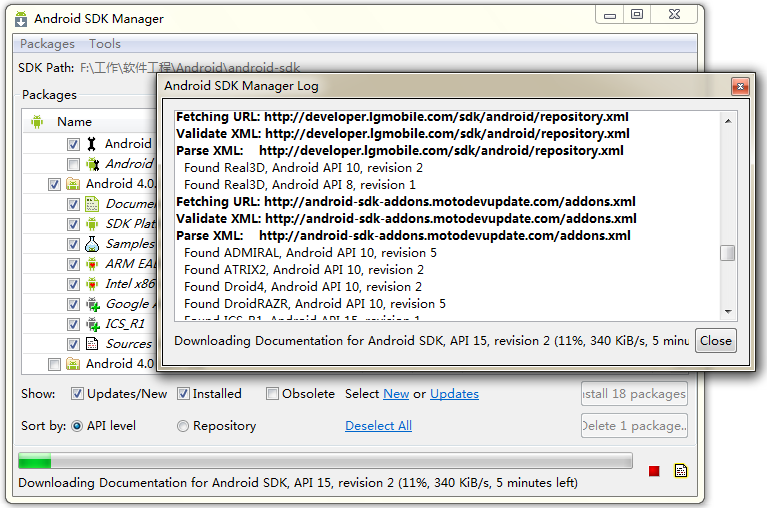The image size is (767, 508).
Task: Click the log scrollbar up arrow
Action: (728, 121)
